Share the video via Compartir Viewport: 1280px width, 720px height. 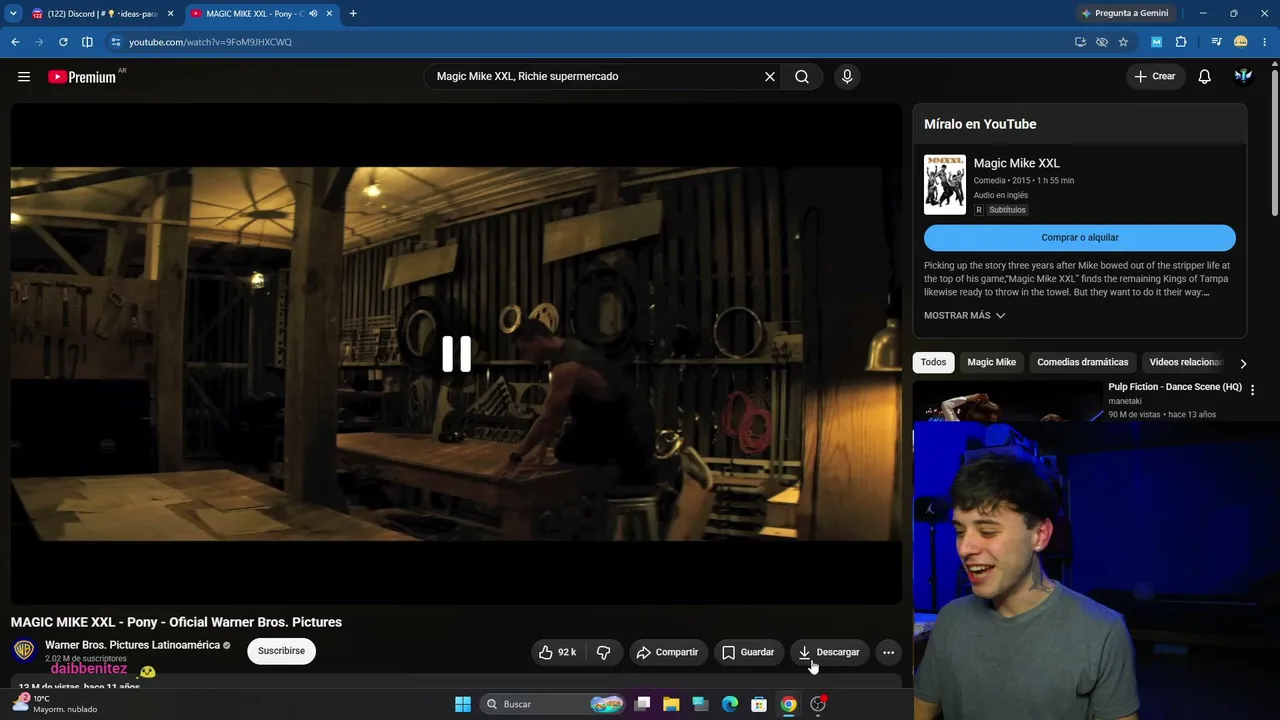[668, 652]
